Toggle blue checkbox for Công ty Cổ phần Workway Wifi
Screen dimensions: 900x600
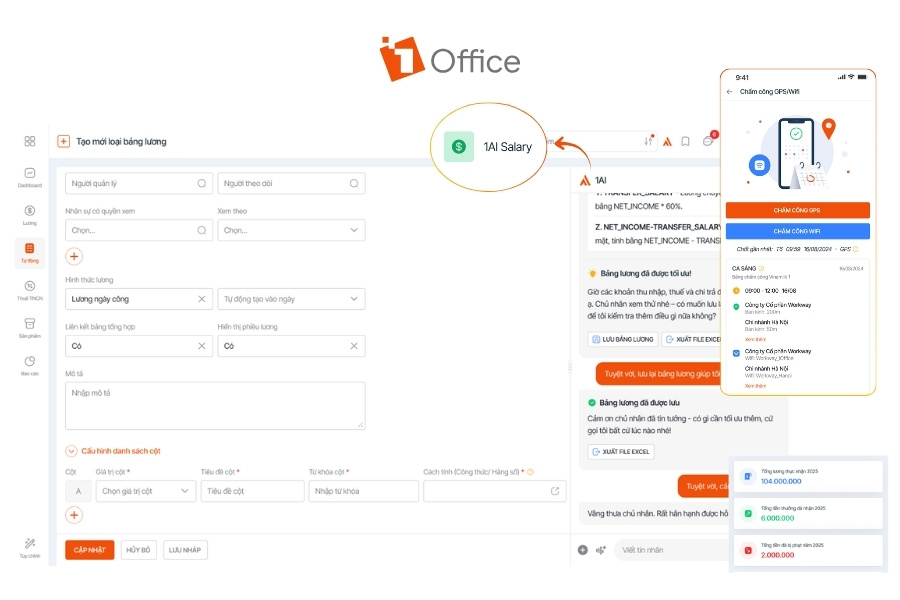[x=736, y=353]
